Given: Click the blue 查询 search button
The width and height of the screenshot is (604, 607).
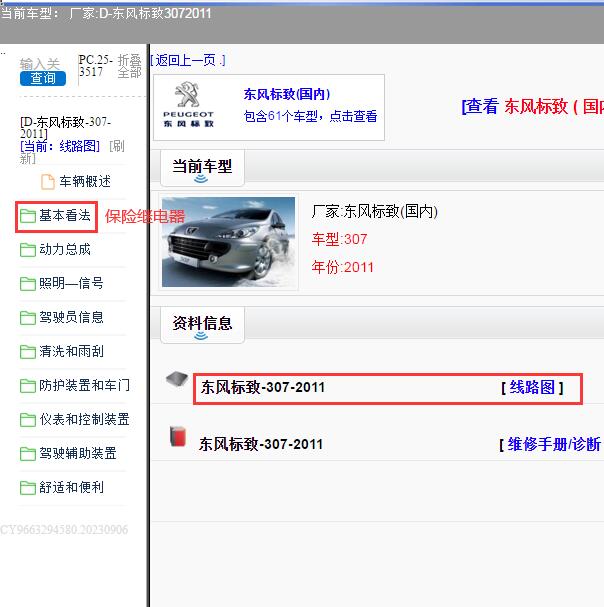Looking at the screenshot, I should point(43,78).
